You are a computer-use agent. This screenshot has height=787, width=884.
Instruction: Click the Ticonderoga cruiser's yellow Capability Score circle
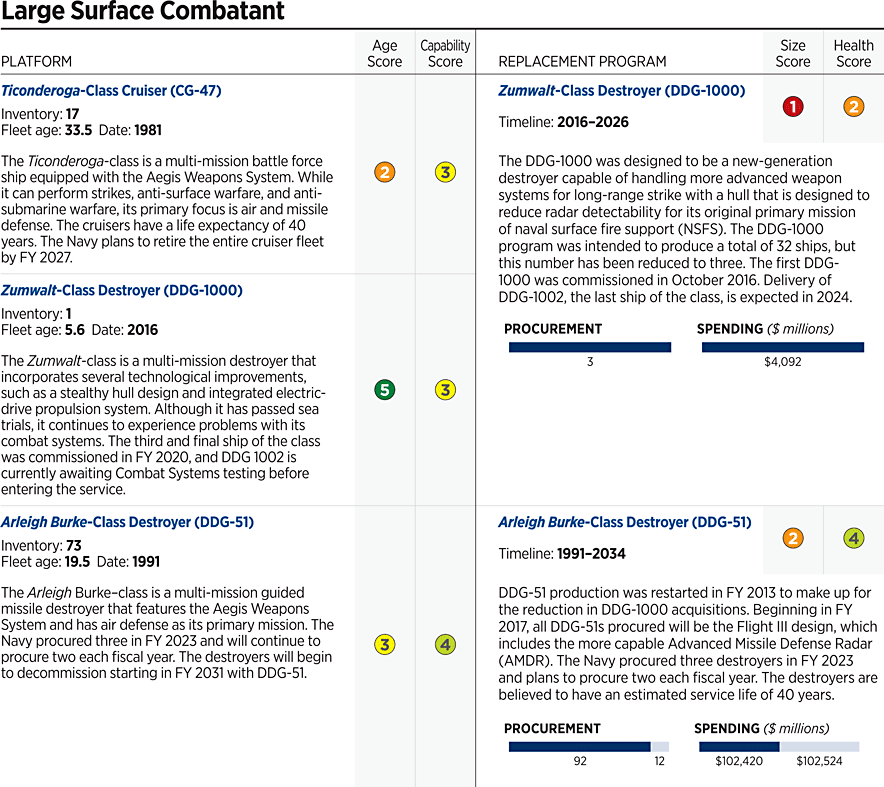pos(445,172)
